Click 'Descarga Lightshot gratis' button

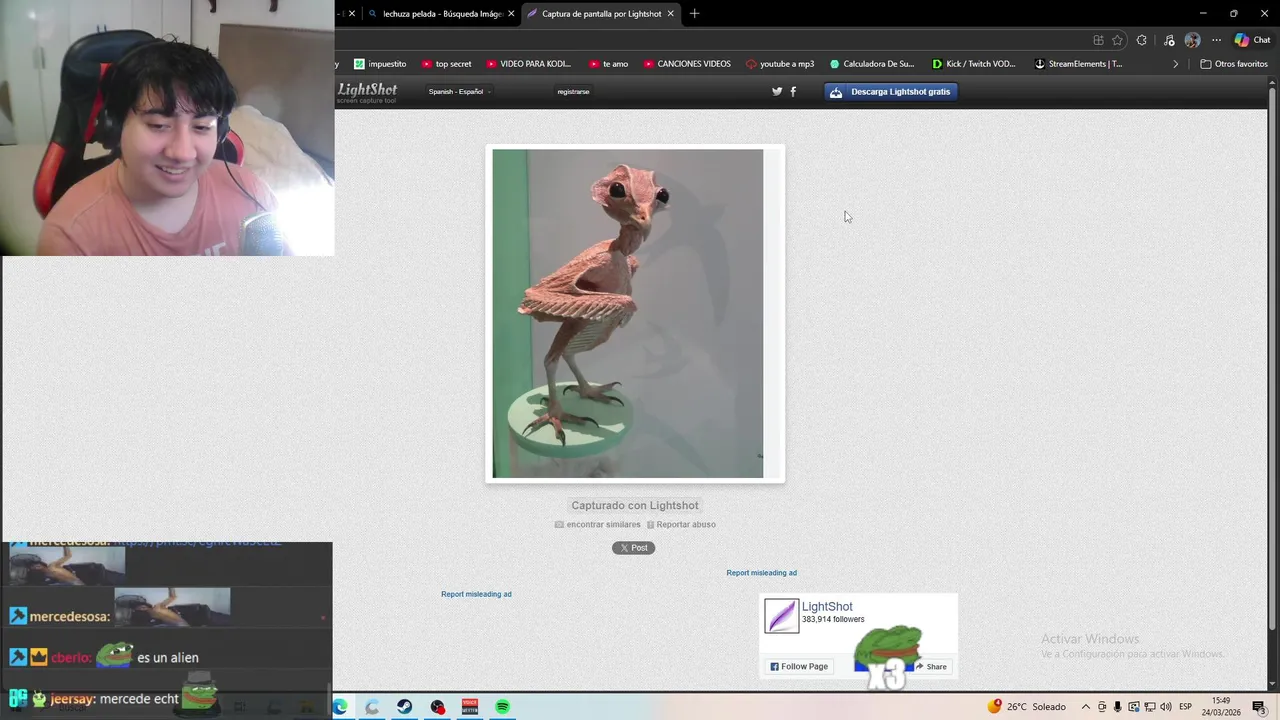click(891, 92)
